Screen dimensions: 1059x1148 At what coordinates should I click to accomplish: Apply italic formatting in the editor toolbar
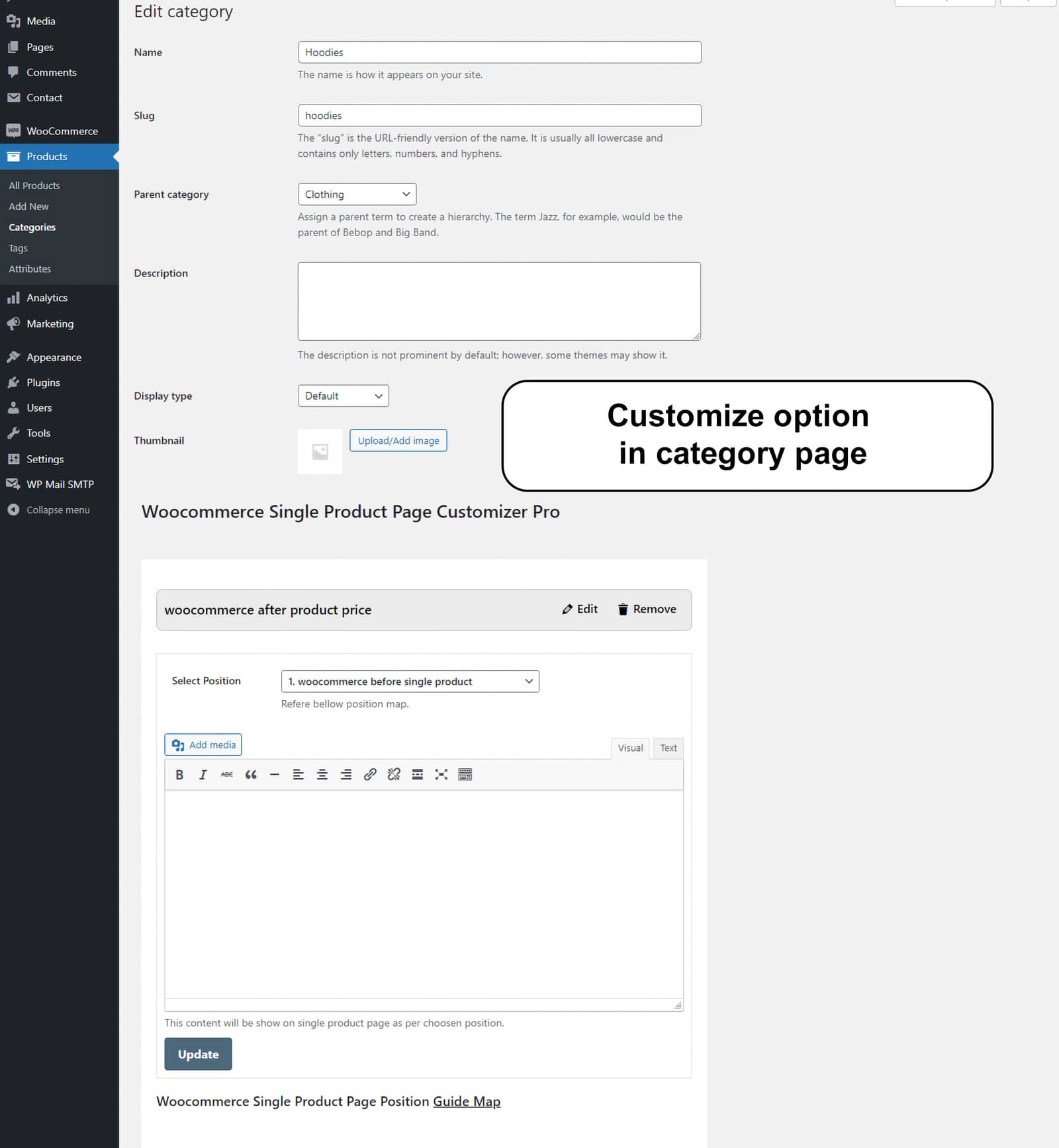[203, 774]
